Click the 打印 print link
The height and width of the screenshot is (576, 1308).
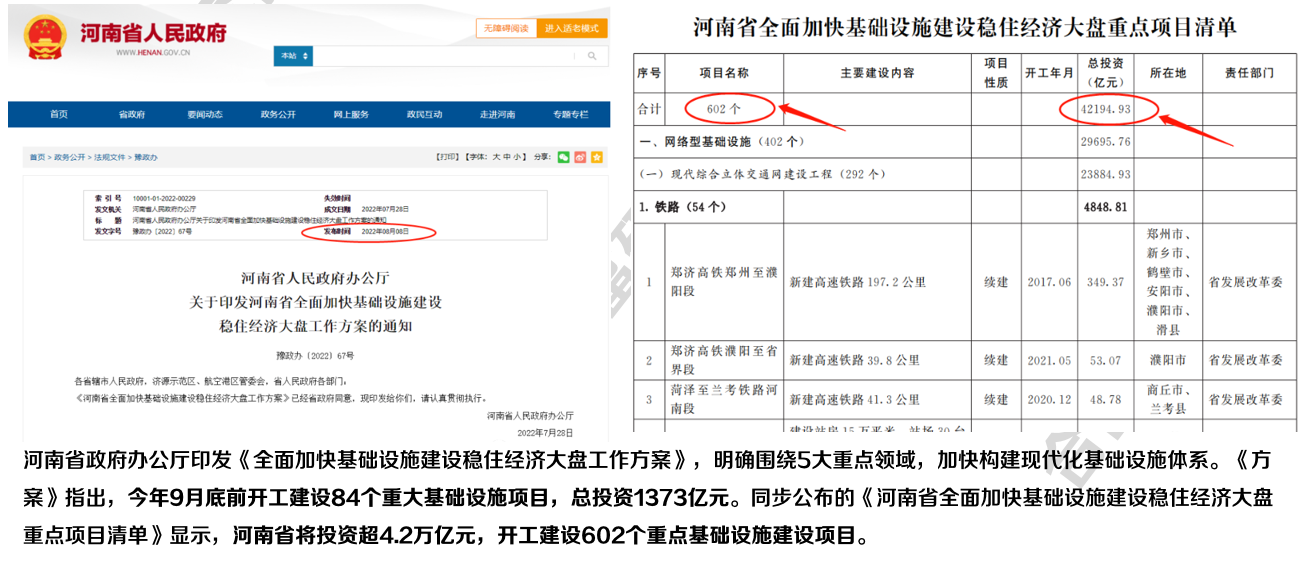point(447,158)
